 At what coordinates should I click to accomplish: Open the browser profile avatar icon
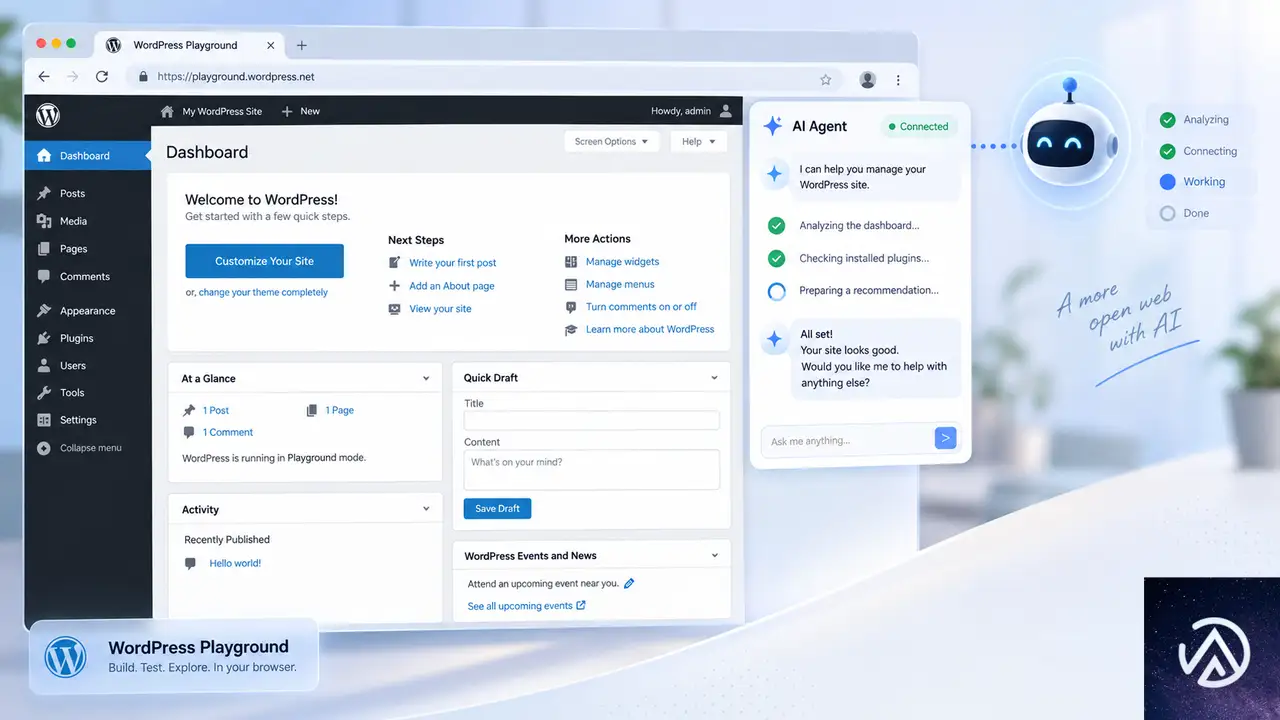tap(868, 79)
